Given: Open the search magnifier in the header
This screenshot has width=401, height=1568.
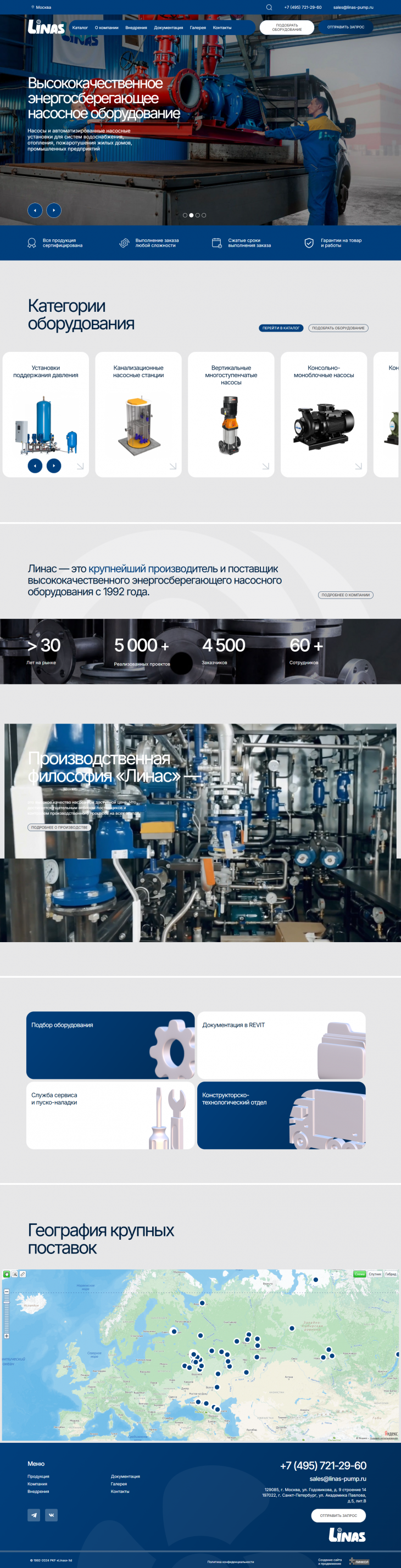Looking at the screenshot, I should tap(269, 7).
